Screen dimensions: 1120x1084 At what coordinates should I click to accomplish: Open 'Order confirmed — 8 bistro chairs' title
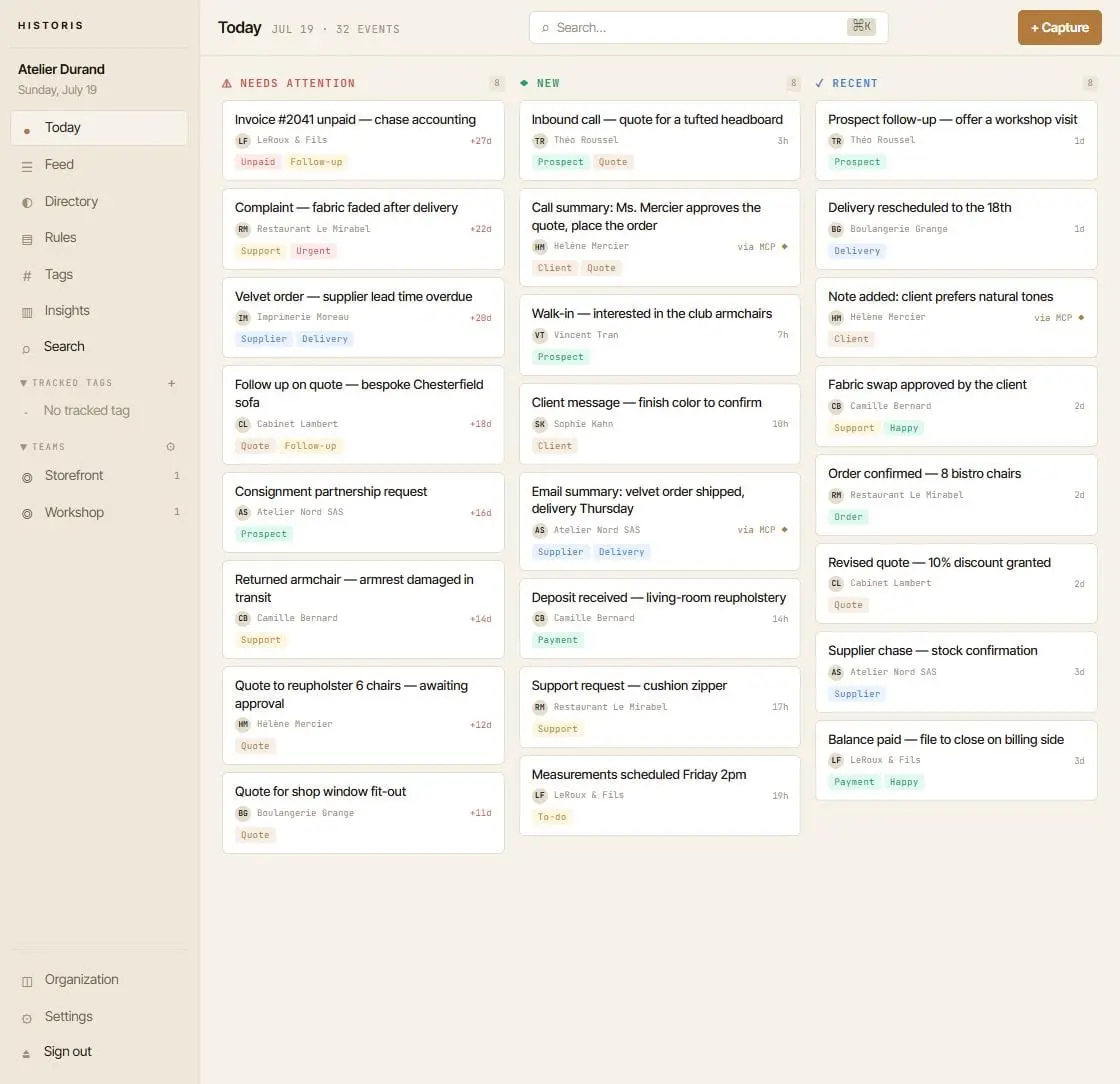click(x=924, y=474)
